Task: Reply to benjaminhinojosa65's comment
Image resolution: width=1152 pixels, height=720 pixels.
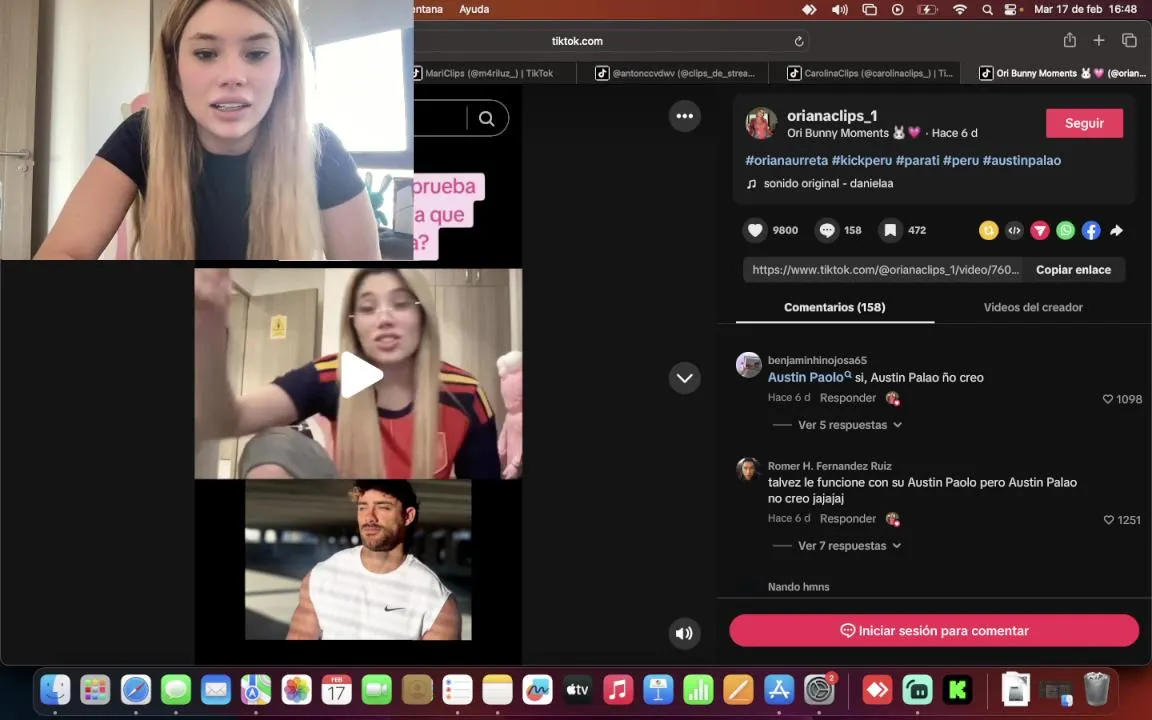Action: (848, 397)
